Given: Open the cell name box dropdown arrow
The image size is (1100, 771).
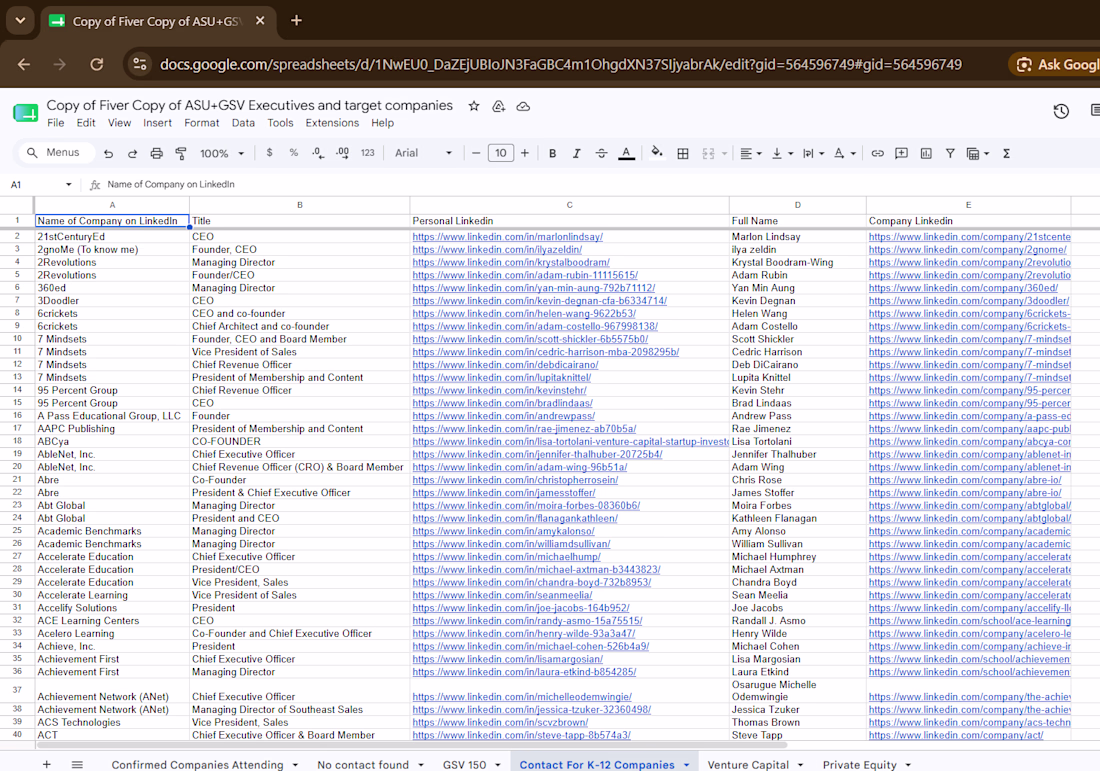Looking at the screenshot, I should 68,185.
